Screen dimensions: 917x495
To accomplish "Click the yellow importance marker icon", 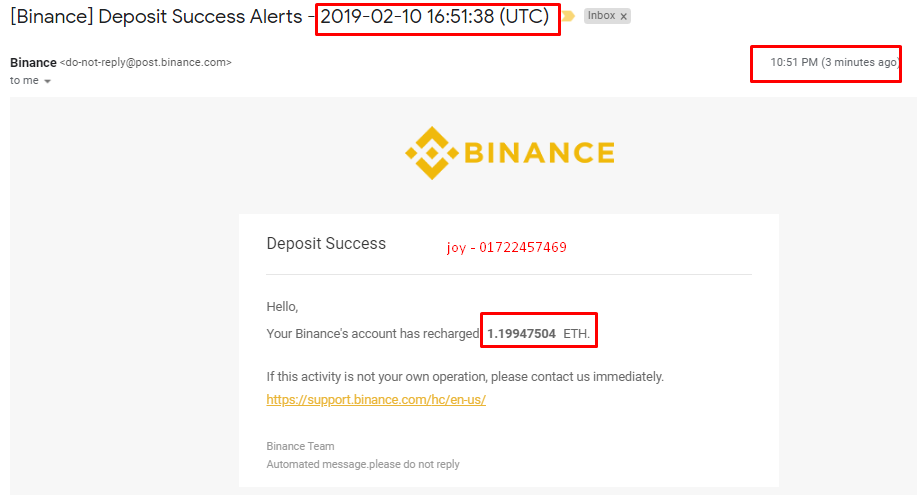I will tap(568, 16).
